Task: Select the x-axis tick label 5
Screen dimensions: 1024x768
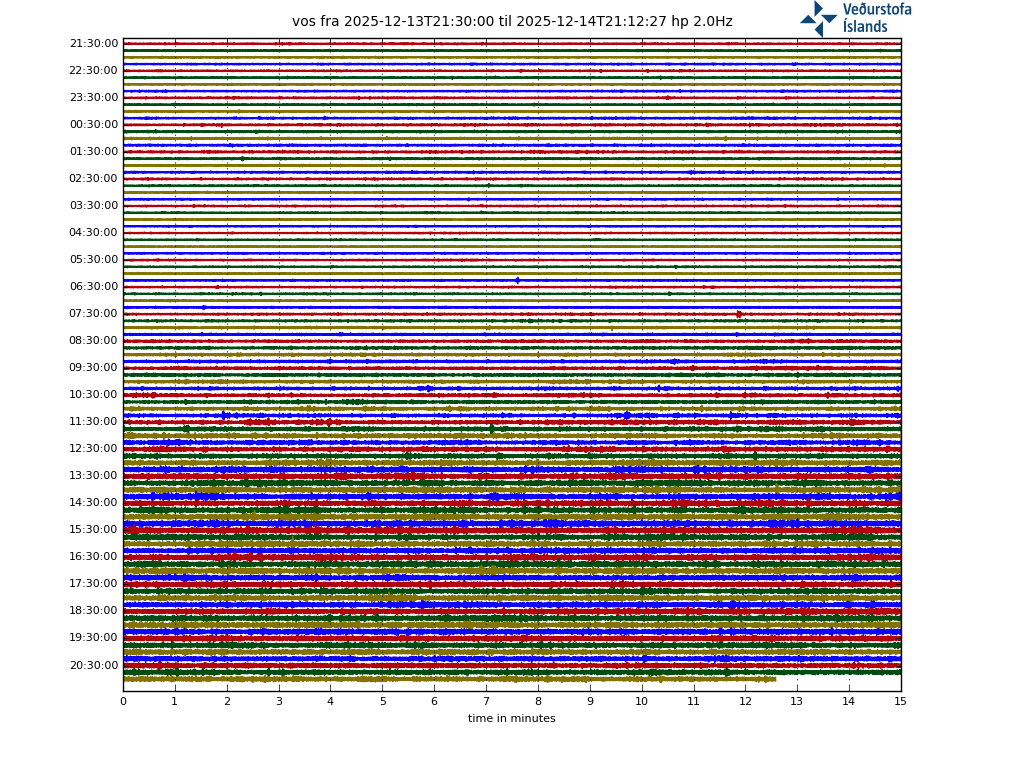Action: pyautogui.click(x=382, y=702)
